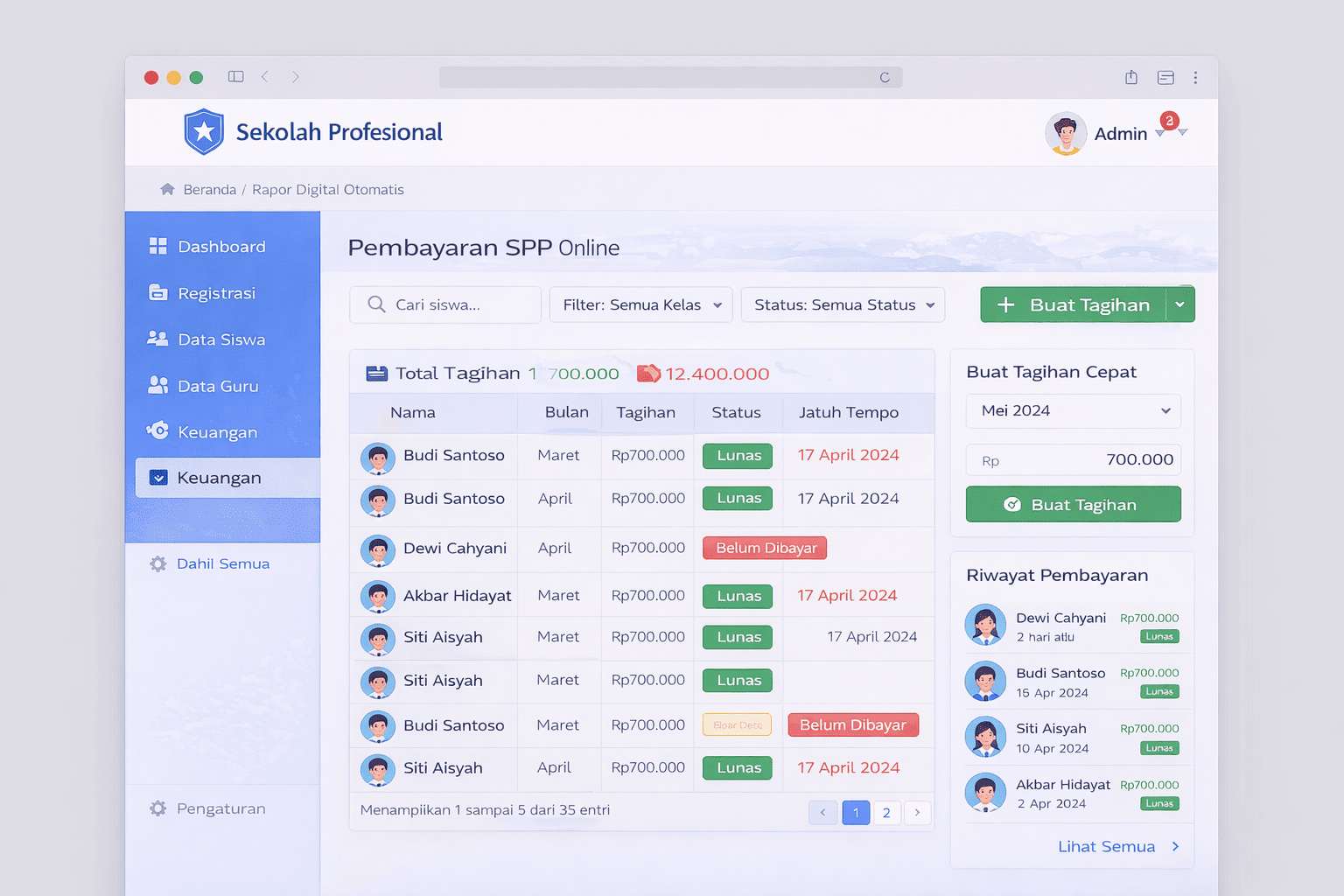Open Dashboard in the sidebar
The image size is (1344, 896).
(221, 247)
